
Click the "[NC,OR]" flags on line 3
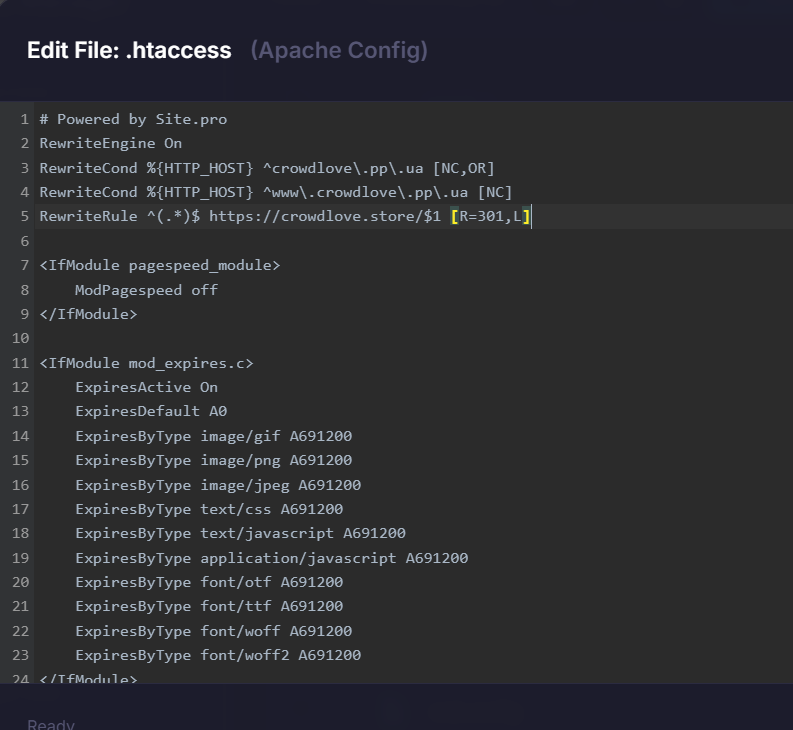tap(463, 168)
